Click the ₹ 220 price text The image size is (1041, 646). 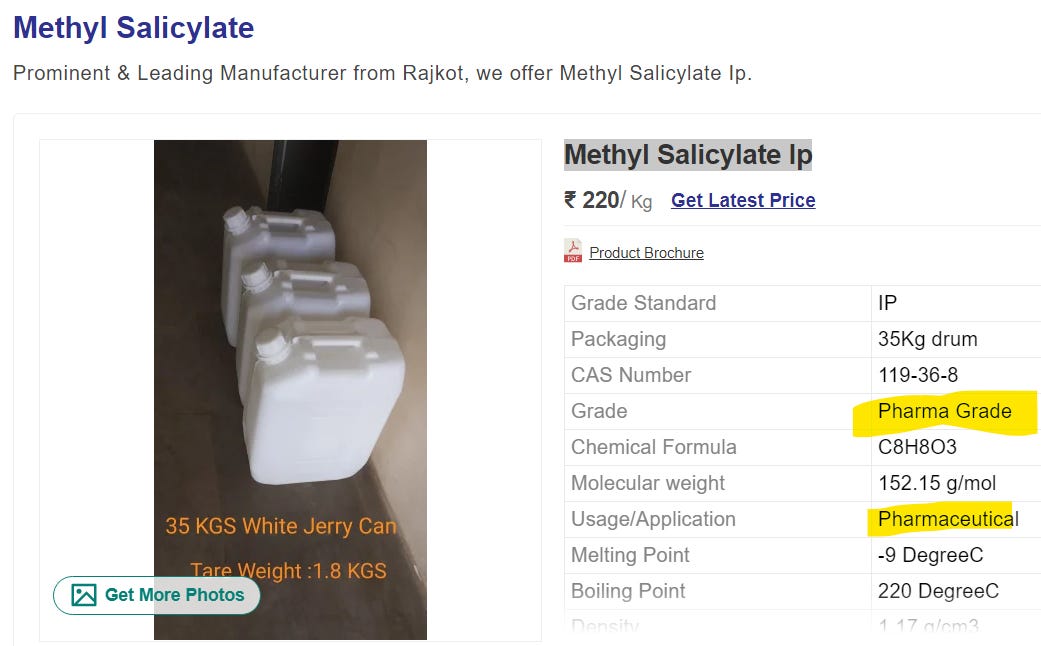tap(592, 200)
